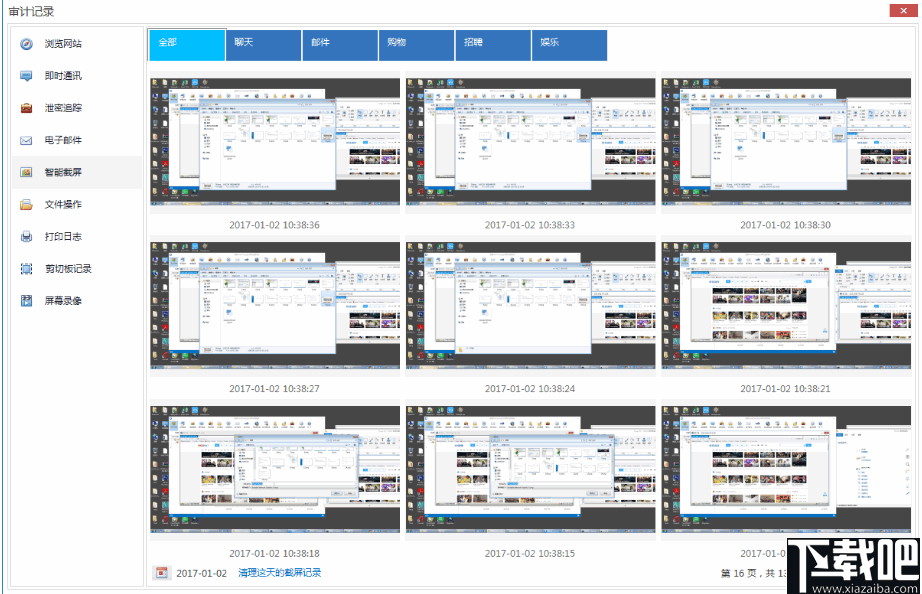The width and height of the screenshot is (922, 594).
Task: Click the 文件操作 folder icon
Action: [26, 205]
